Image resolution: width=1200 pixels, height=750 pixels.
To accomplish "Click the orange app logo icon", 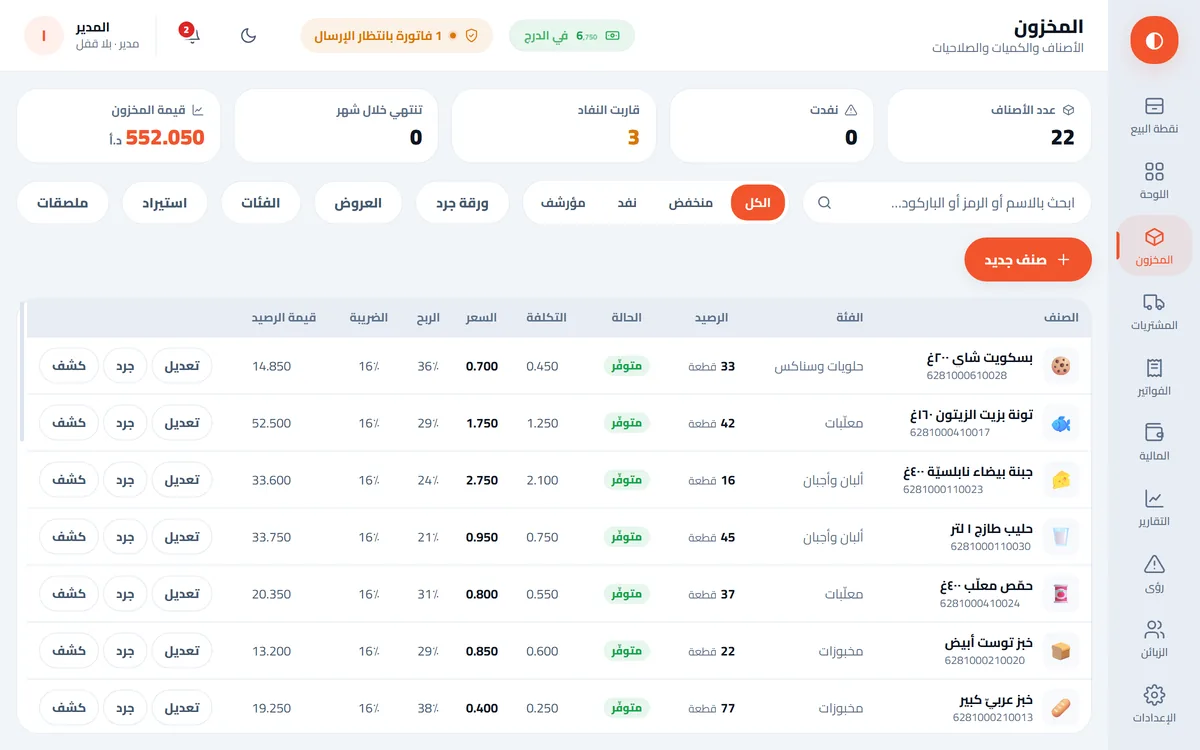I will tap(1154, 40).
